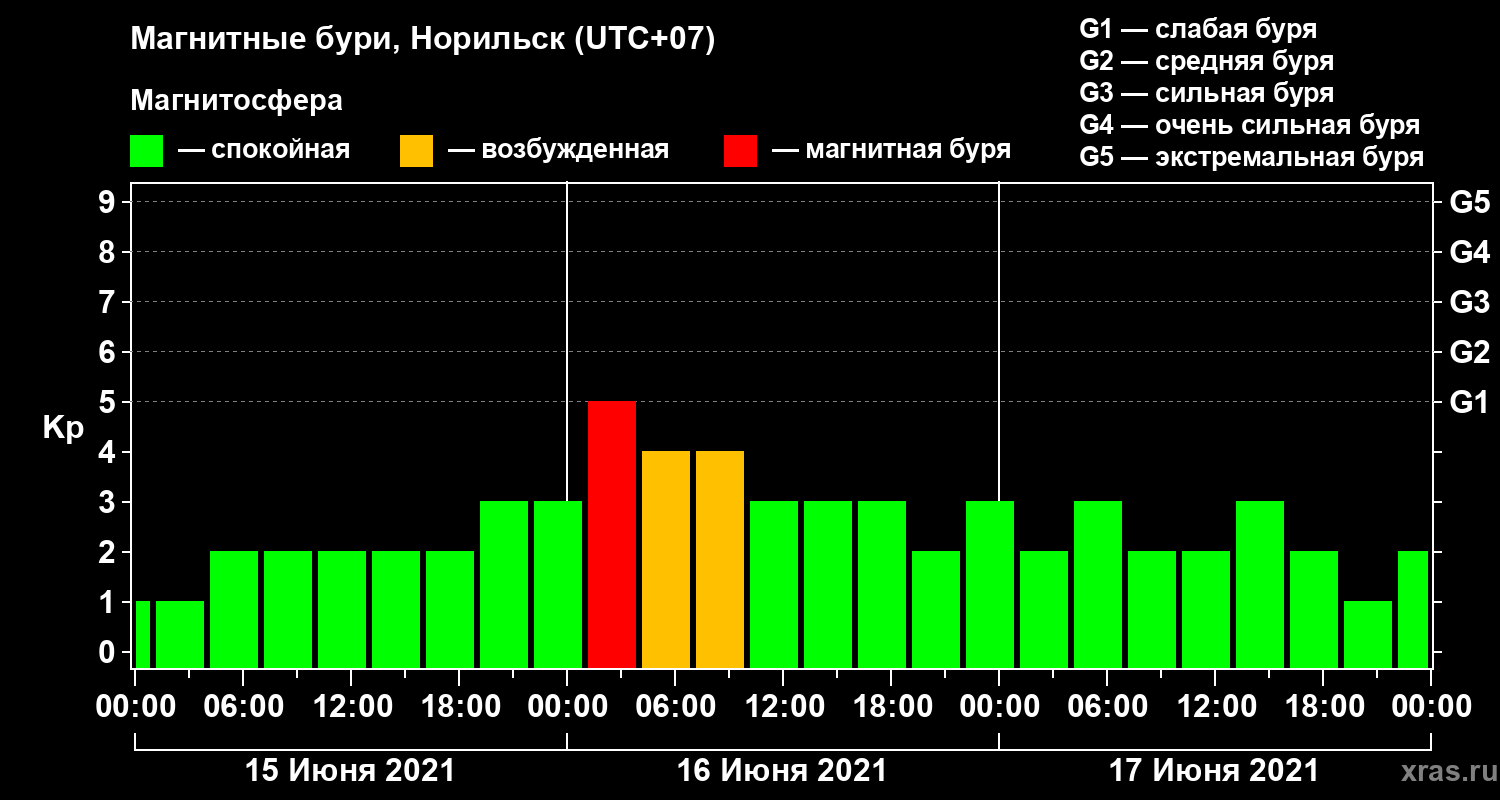The height and width of the screenshot is (800, 1500).
Task: Click the 'Kp' axis label
Action: tap(63, 428)
